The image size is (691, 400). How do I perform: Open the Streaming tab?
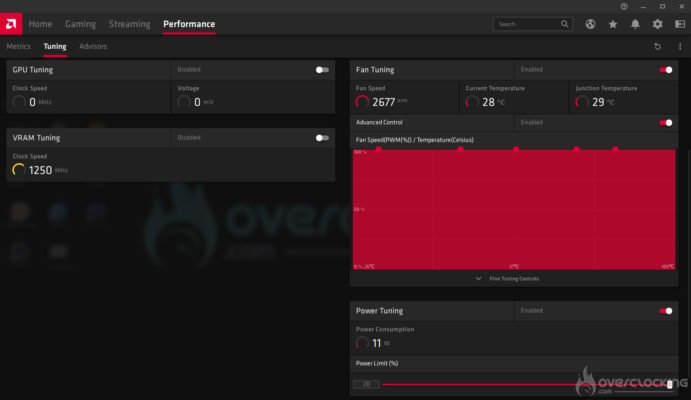click(129, 24)
